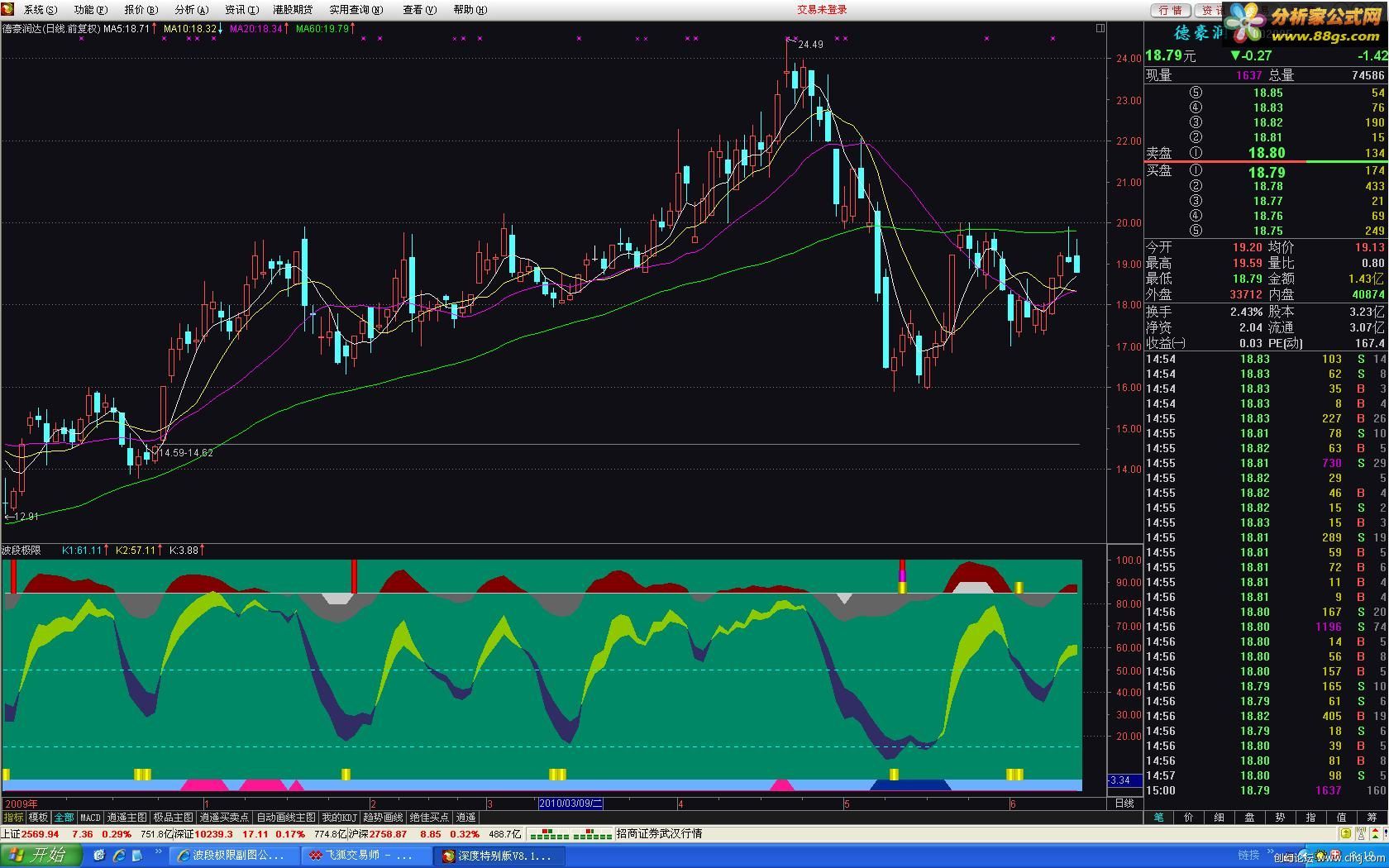This screenshot has height=868, width=1389.
Task: Click the hourglass icon in status bar
Action: [1361, 834]
